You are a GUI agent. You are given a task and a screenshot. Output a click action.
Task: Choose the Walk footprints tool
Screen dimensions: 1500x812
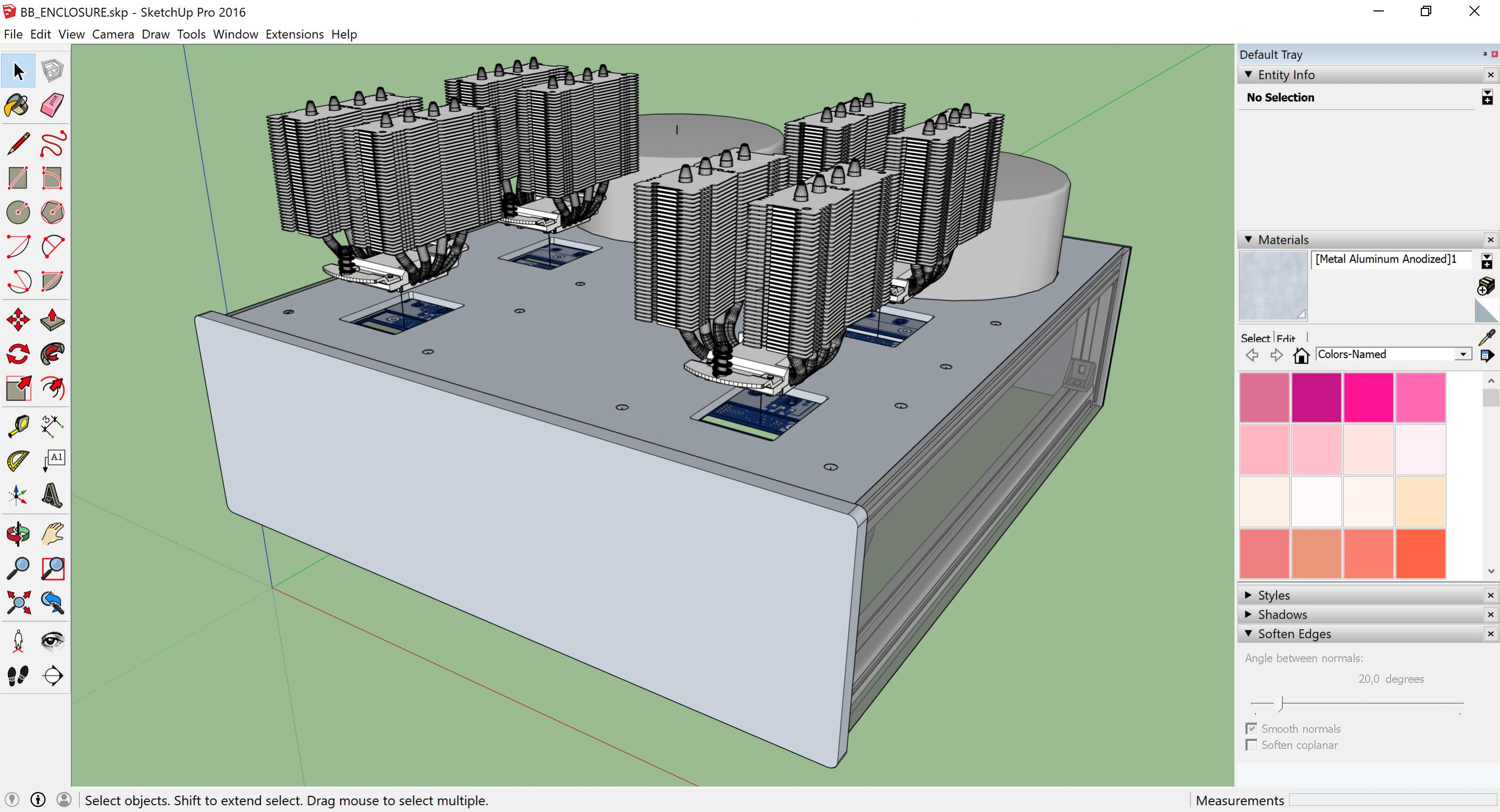(18, 675)
